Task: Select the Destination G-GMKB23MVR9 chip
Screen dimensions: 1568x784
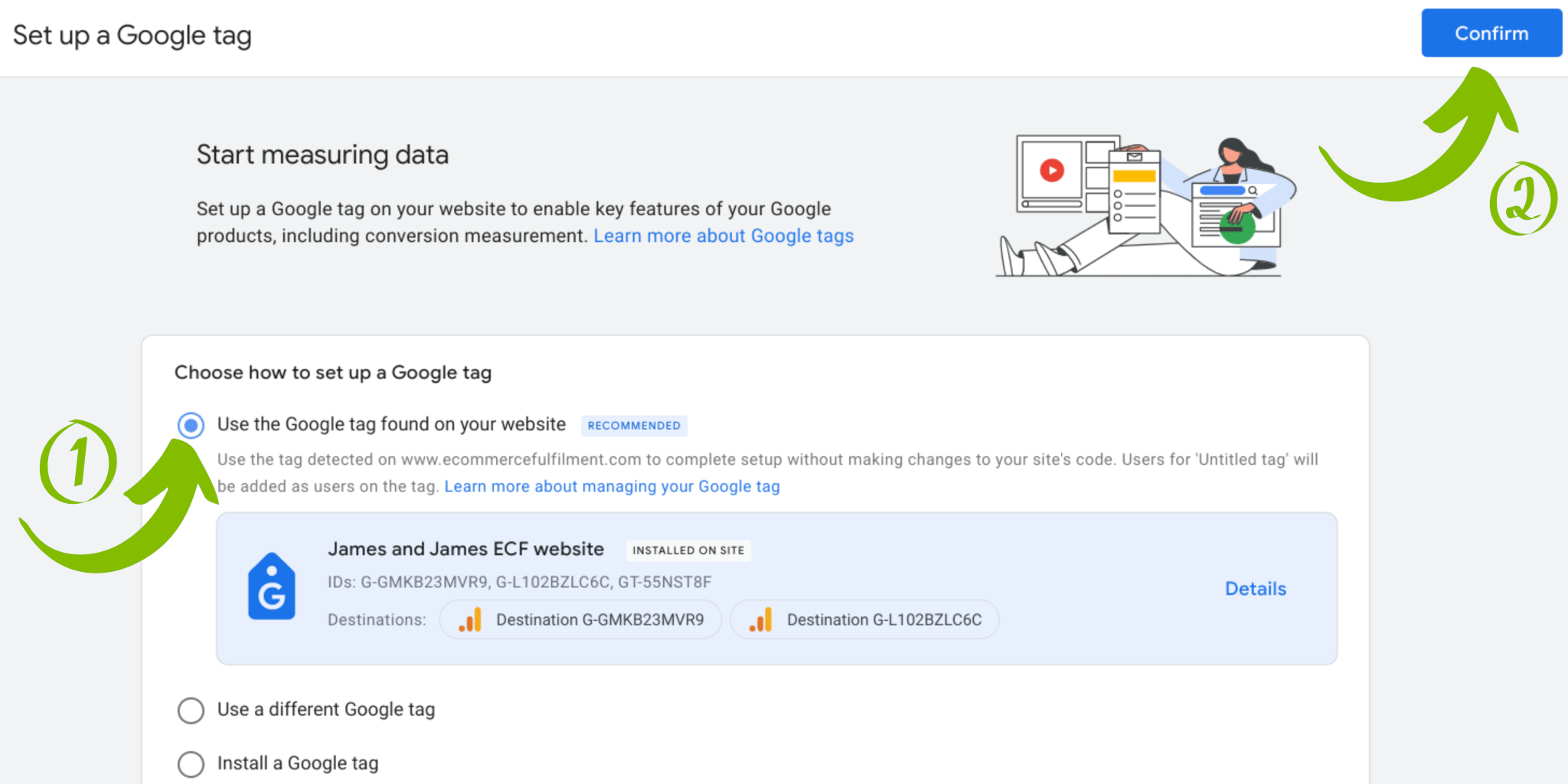Action: point(580,619)
